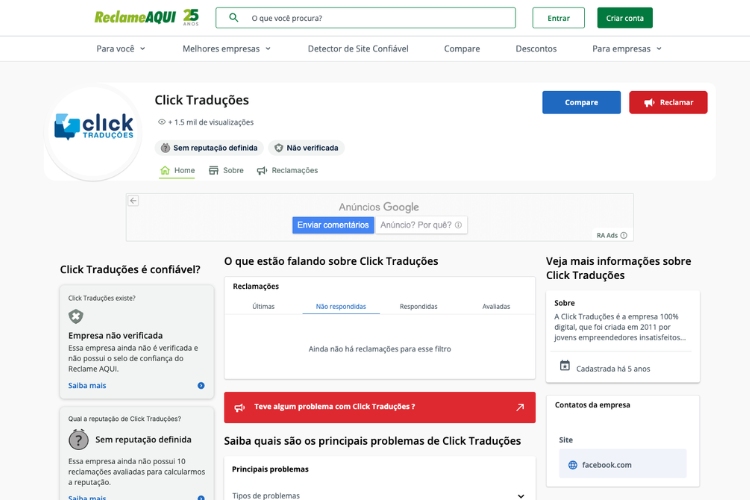
Task: Click the 'Contatos da empresa' heading
Action: pos(592,405)
